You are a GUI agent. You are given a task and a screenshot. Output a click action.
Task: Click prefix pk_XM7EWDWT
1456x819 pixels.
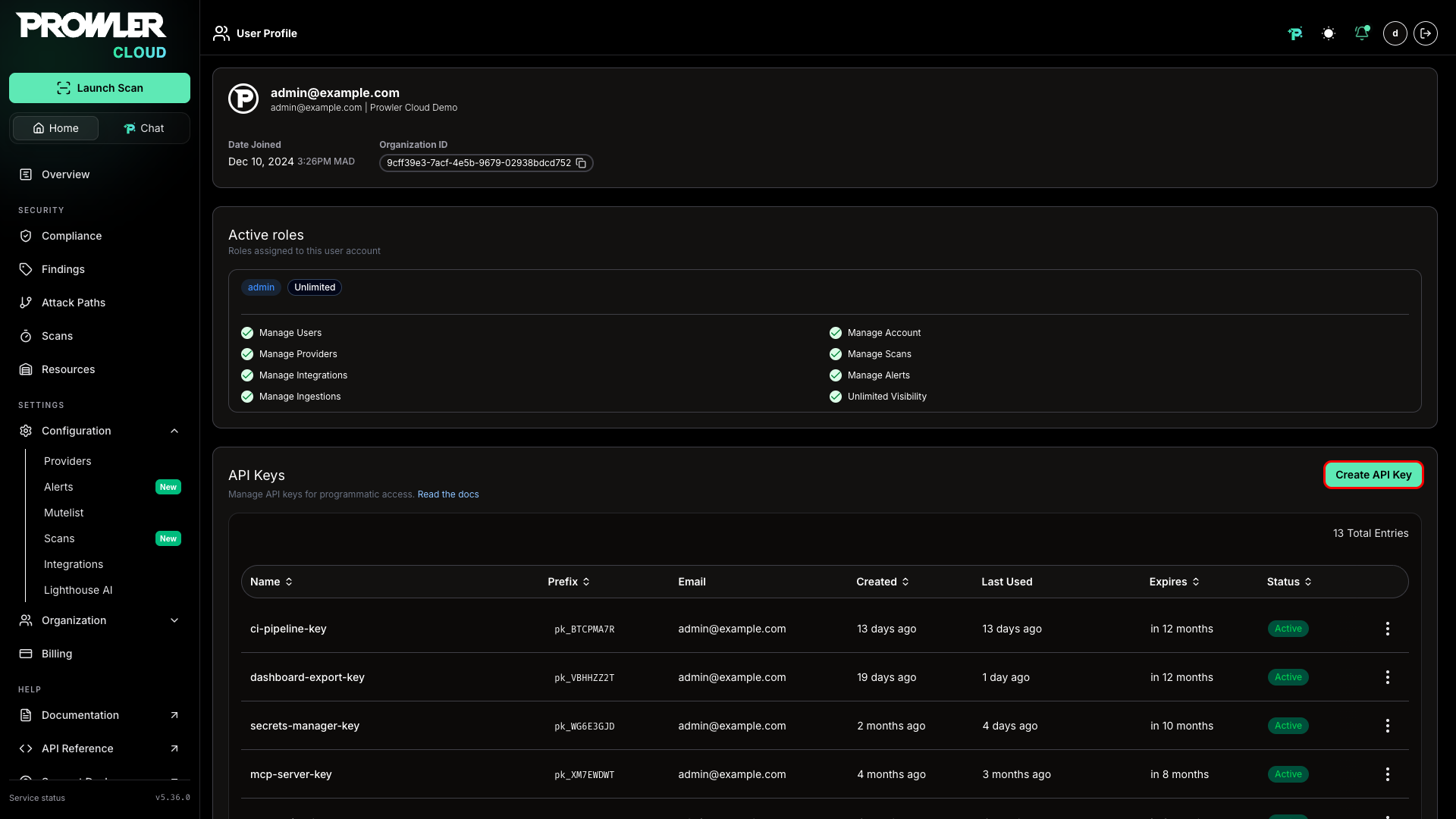pyautogui.click(x=585, y=775)
